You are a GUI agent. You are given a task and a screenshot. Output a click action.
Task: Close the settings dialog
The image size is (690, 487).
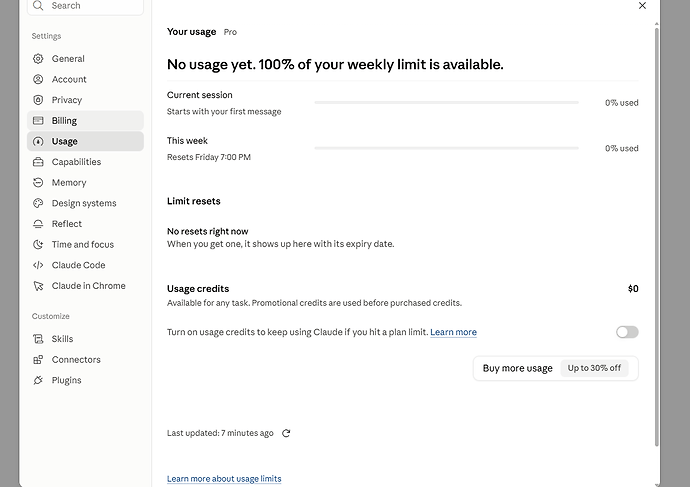[x=642, y=5]
